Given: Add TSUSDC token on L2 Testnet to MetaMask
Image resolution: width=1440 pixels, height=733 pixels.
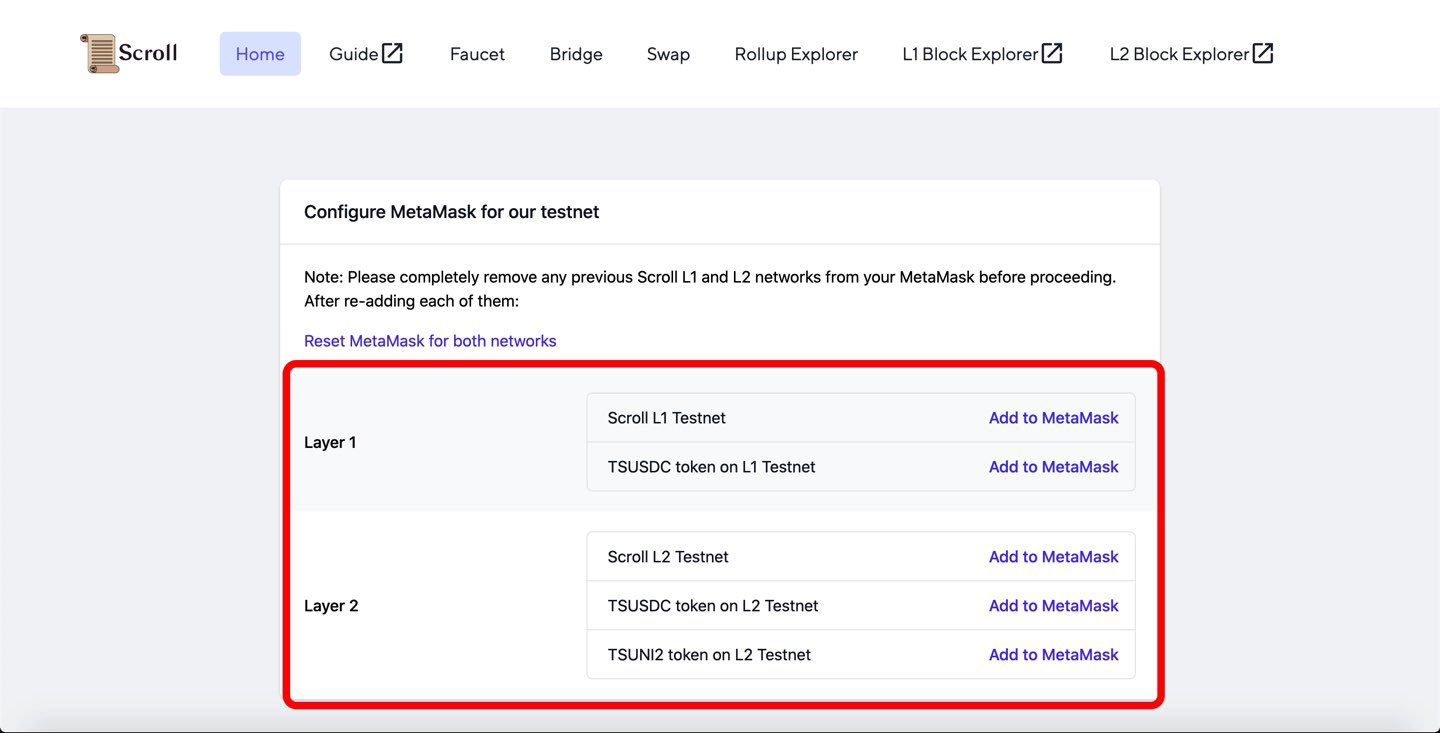Looking at the screenshot, I should tap(1054, 606).
